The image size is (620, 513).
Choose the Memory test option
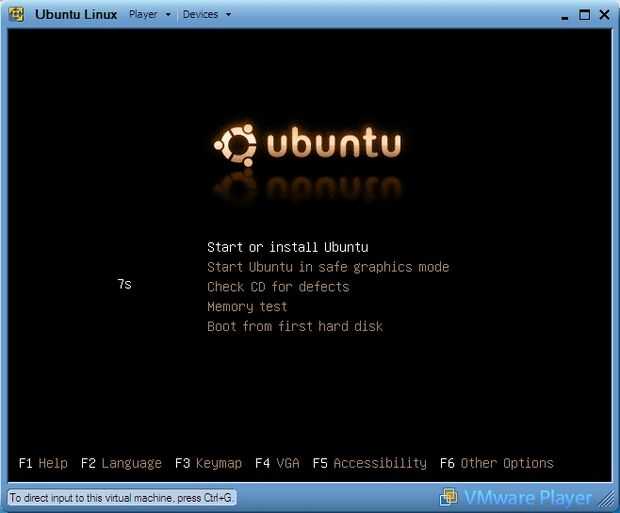click(x=247, y=307)
